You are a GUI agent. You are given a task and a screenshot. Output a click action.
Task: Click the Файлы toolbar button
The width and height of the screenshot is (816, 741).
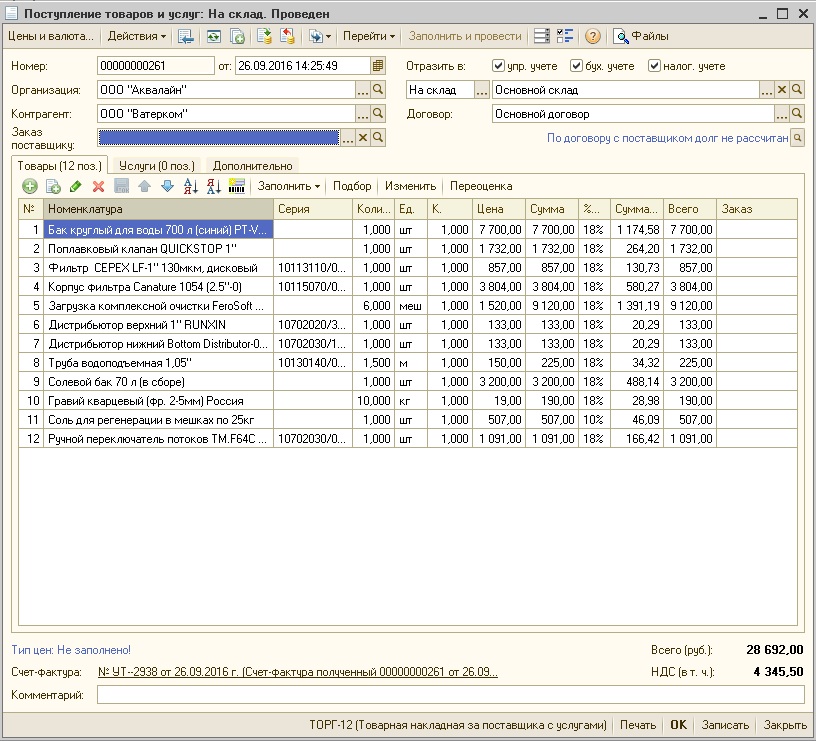click(641, 36)
